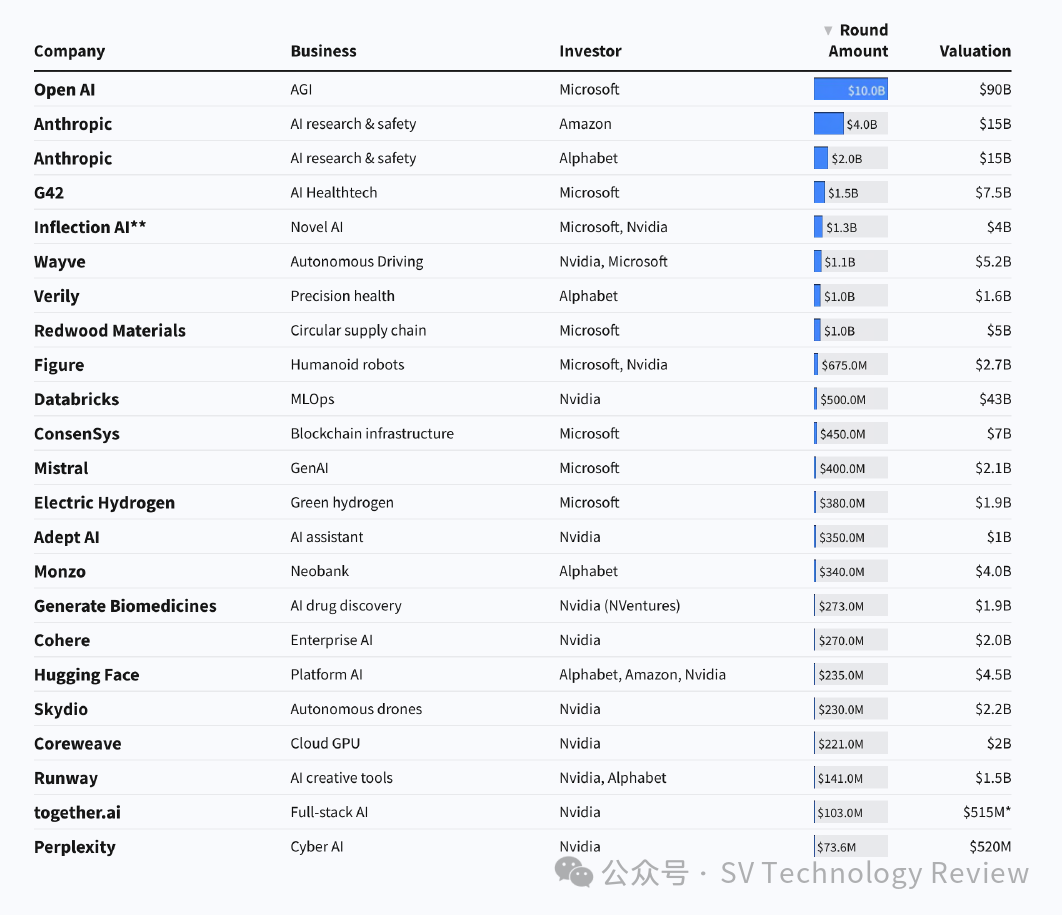Image resolution: width=1062 pixels, height=915 pixels.
Task: Click the Monzo company name
Action: pos(60,572)
